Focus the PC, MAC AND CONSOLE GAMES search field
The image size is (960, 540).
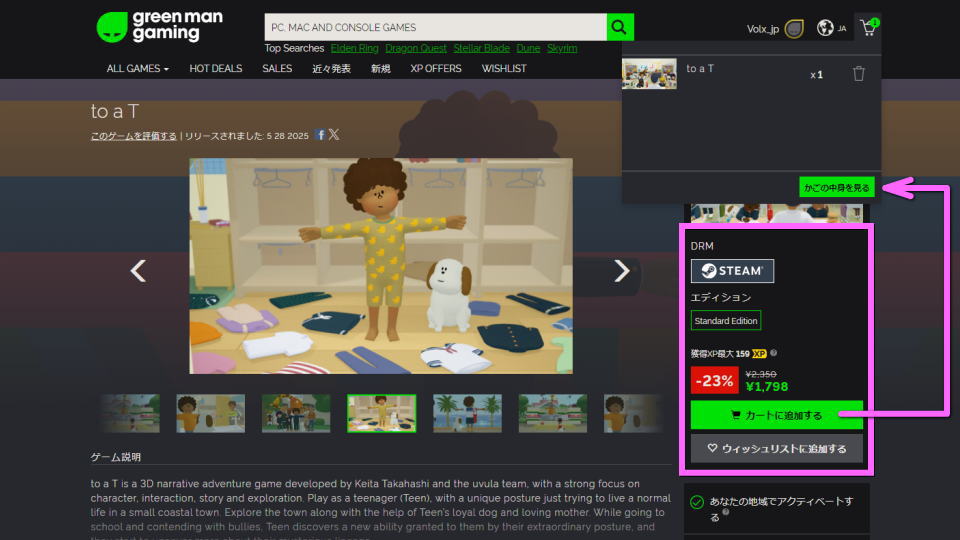pyautogui.click(x=435, y=27)
